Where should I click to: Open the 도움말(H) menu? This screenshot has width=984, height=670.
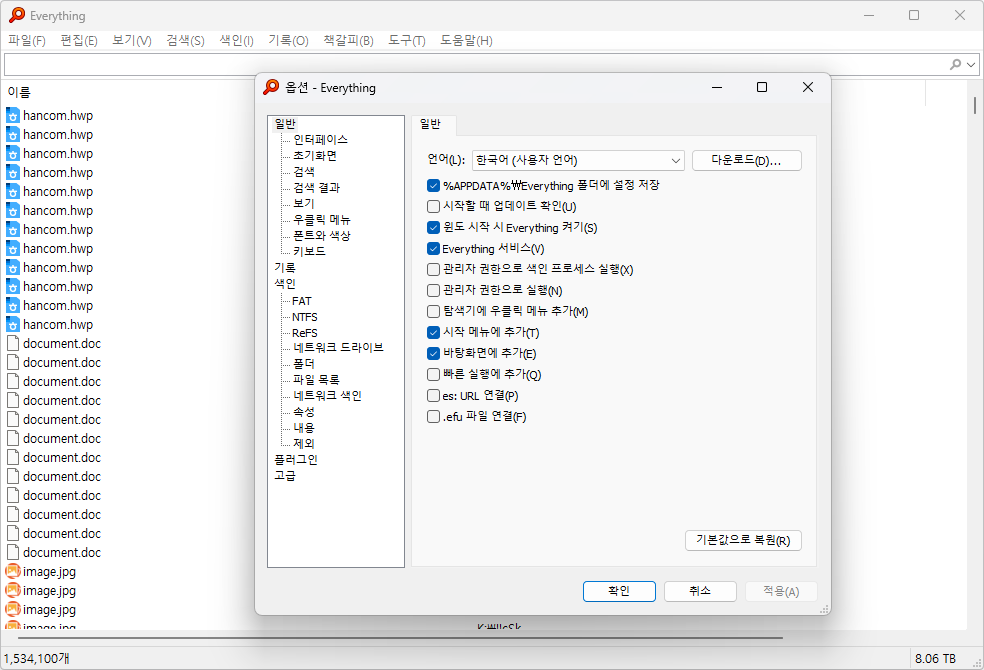click(466, 41)
